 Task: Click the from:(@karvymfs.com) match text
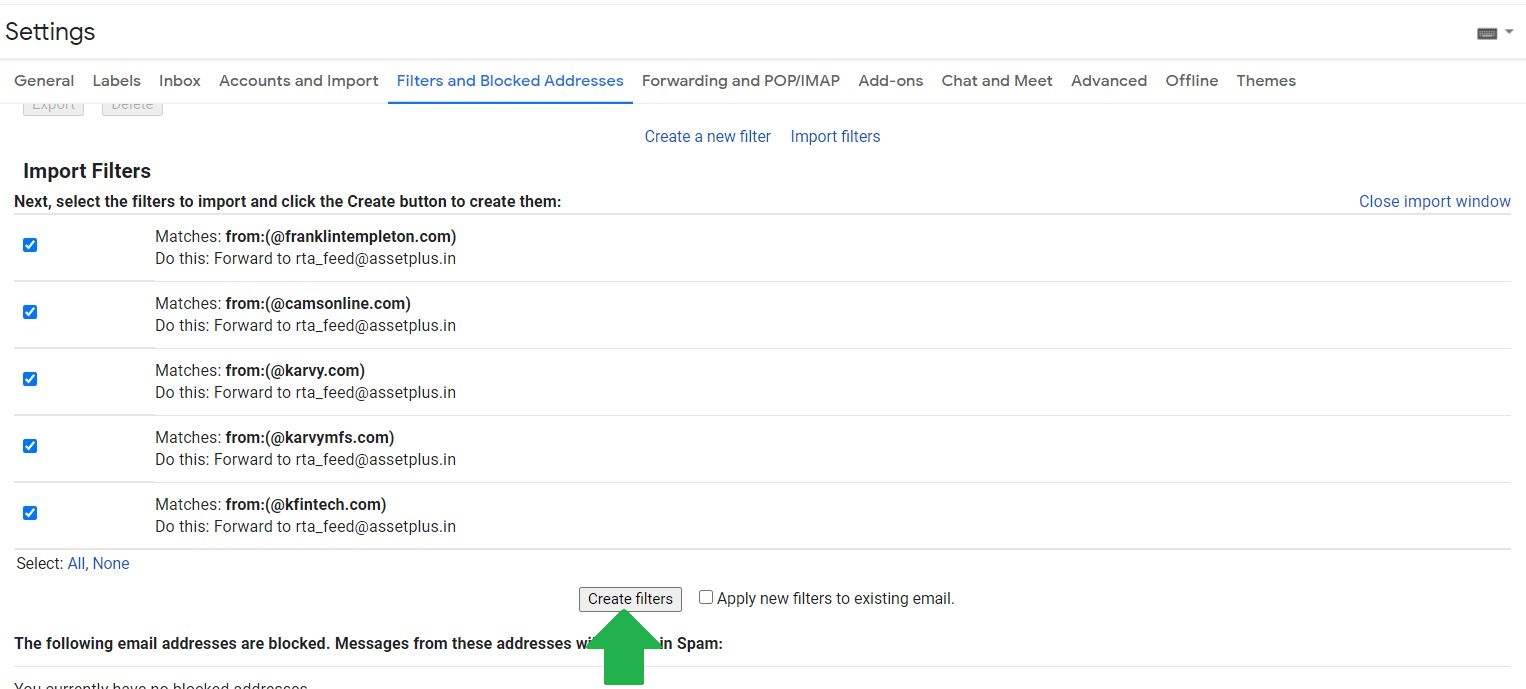[310, 438]
